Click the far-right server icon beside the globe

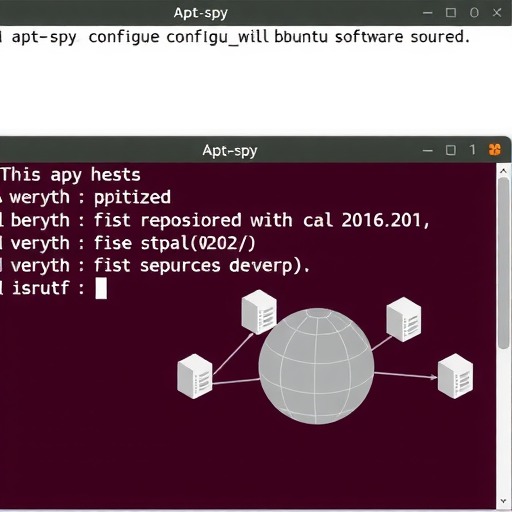(x=455, y=376)
